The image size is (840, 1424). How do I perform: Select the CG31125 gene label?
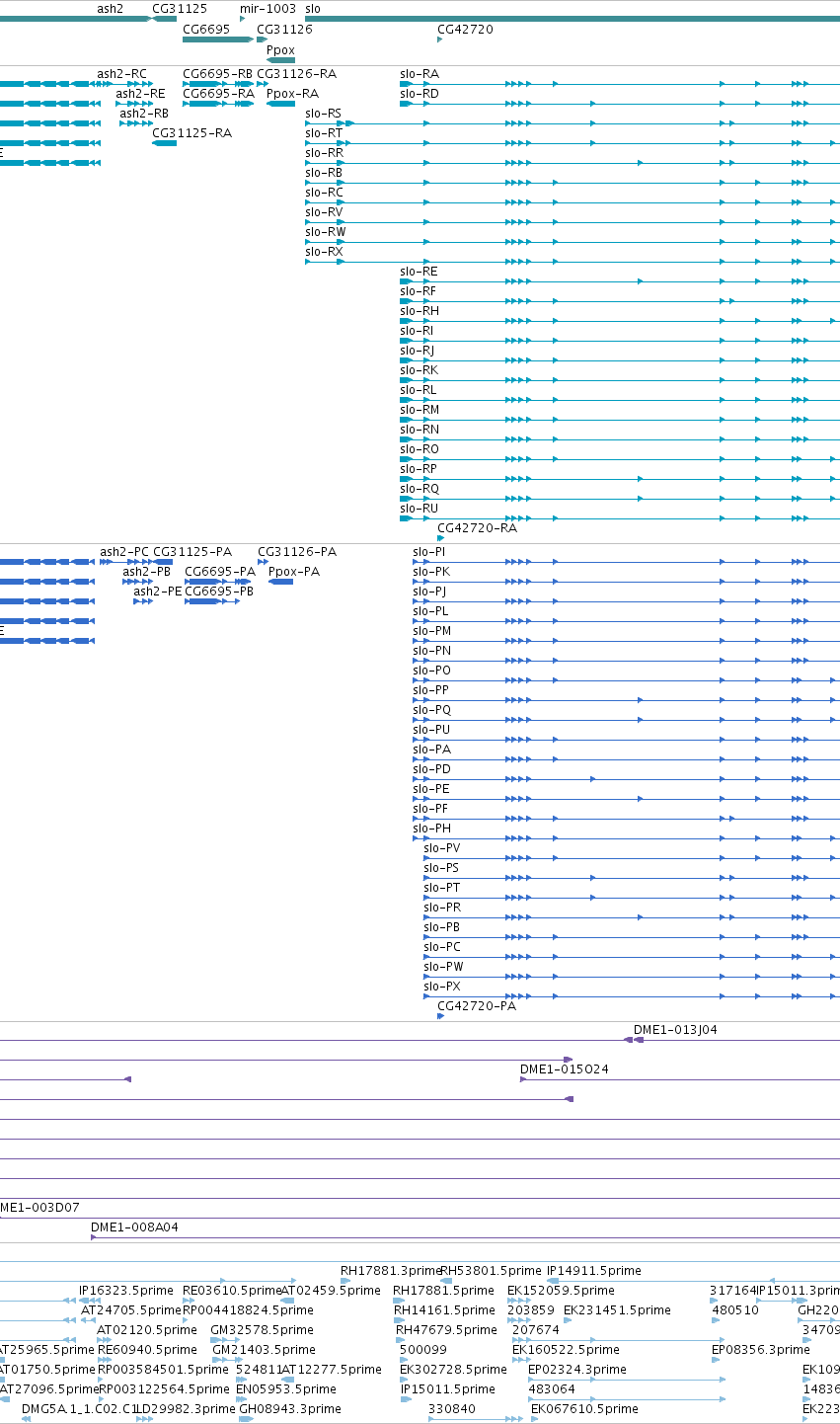coord(179,8)
